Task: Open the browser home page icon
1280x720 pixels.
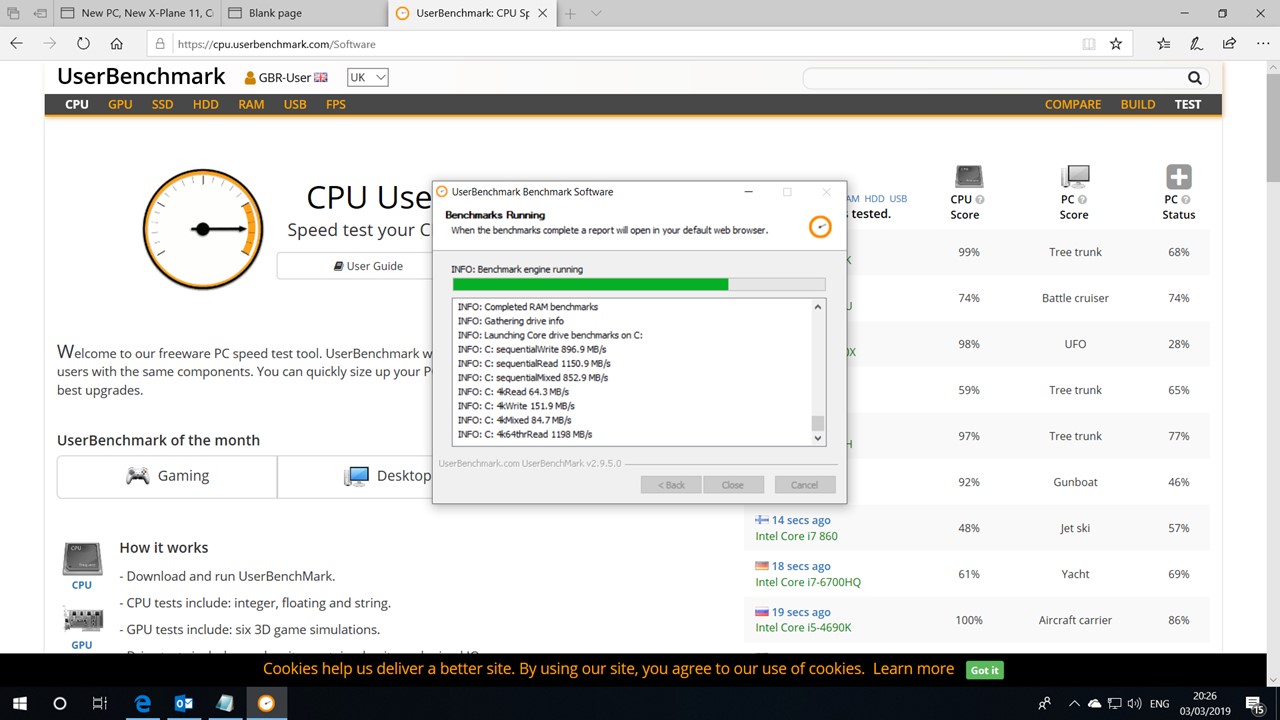Action: point(117,44)
